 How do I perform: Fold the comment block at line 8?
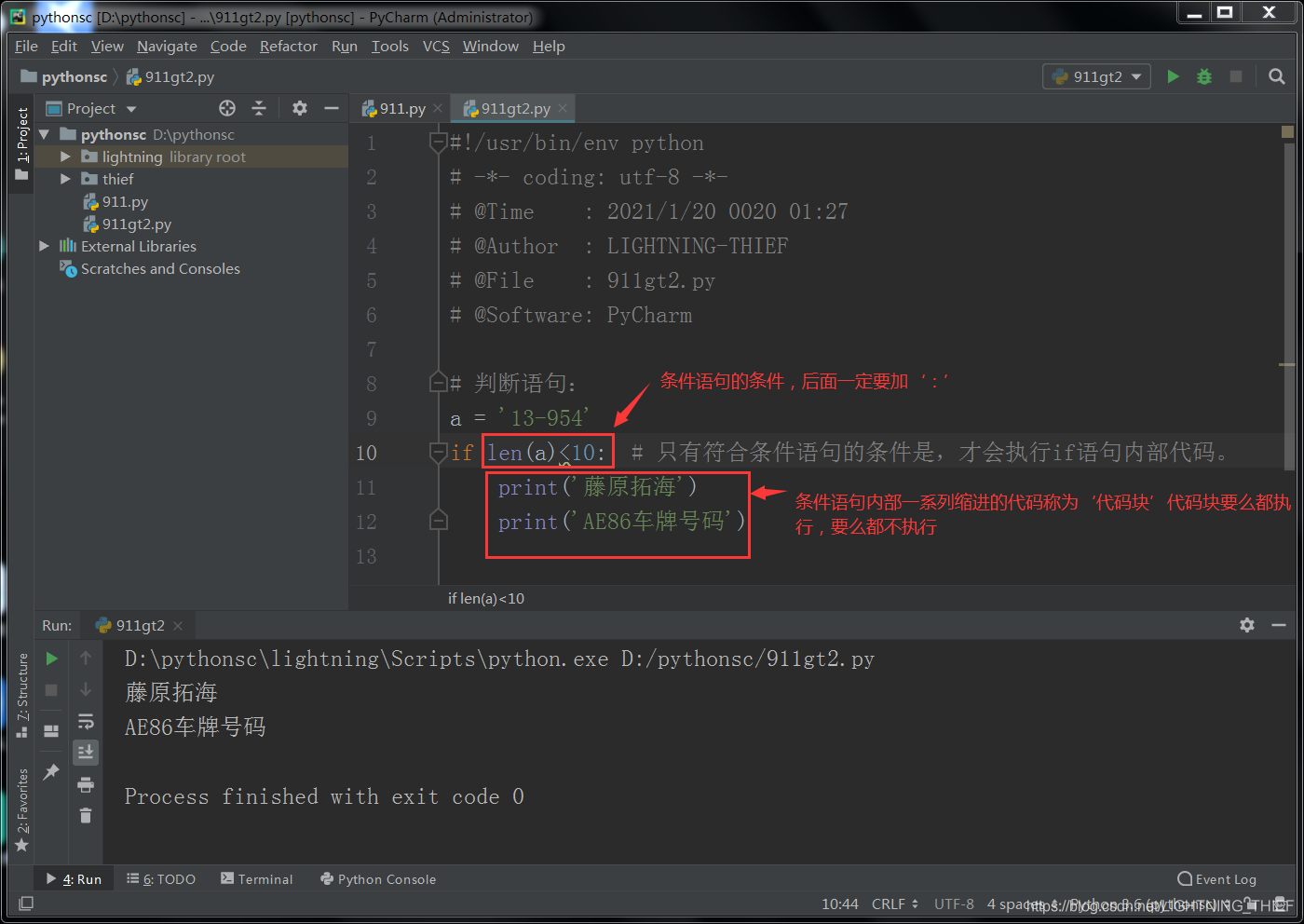438,383
